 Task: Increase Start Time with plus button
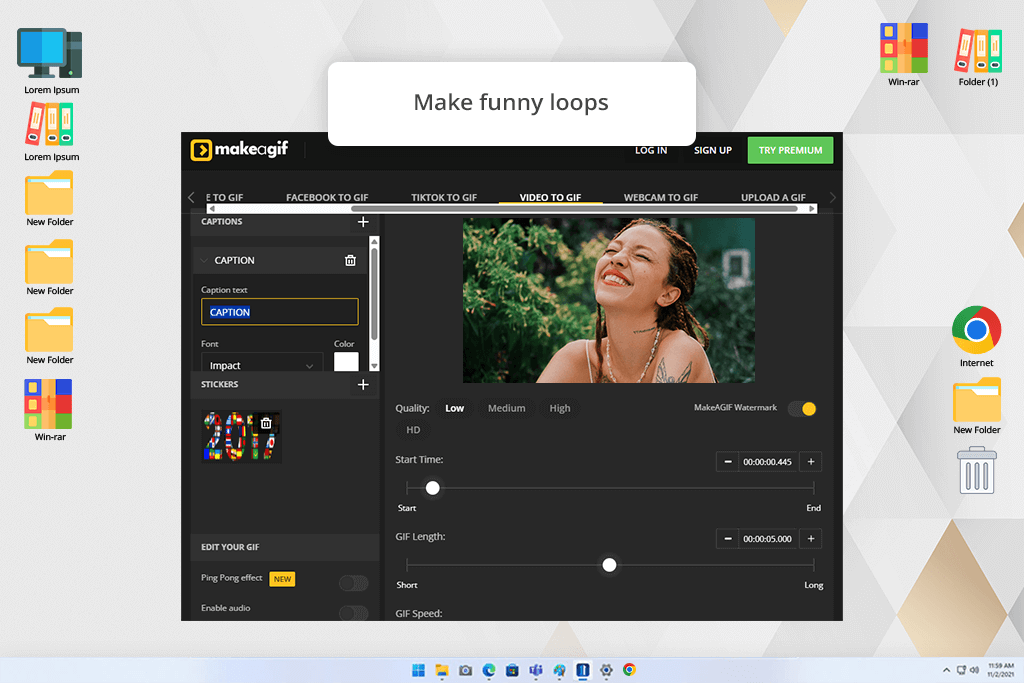click(810, 462)
